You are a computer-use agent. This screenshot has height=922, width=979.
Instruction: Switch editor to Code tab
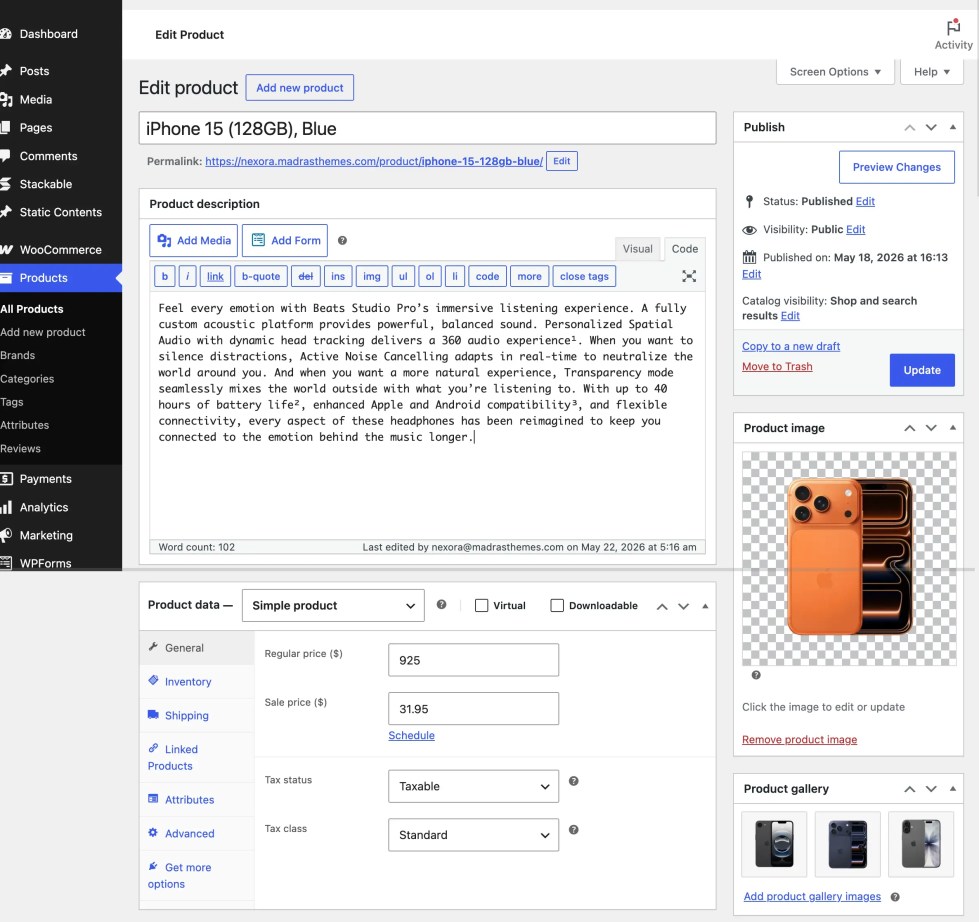684,248
